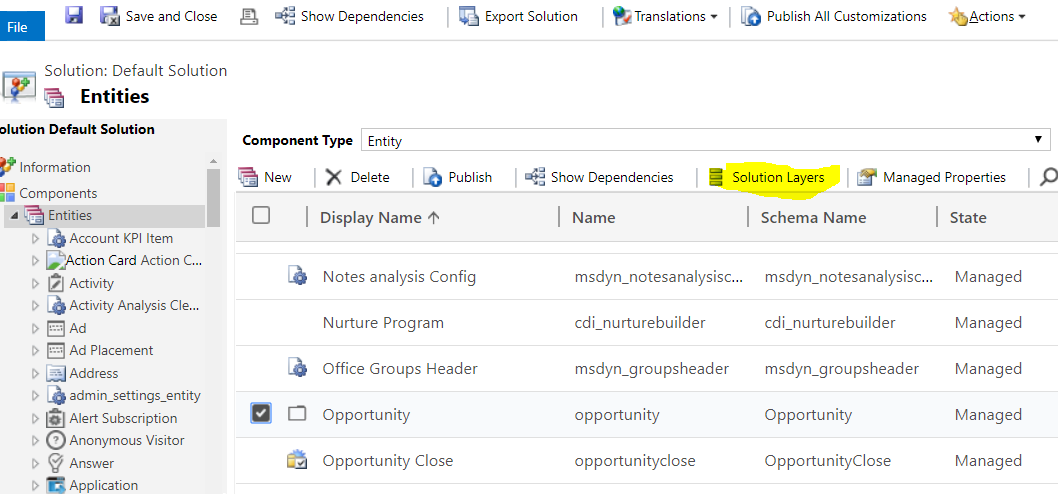
Task: Click the Publish entity icon
Action: click(x=433, y=177)
